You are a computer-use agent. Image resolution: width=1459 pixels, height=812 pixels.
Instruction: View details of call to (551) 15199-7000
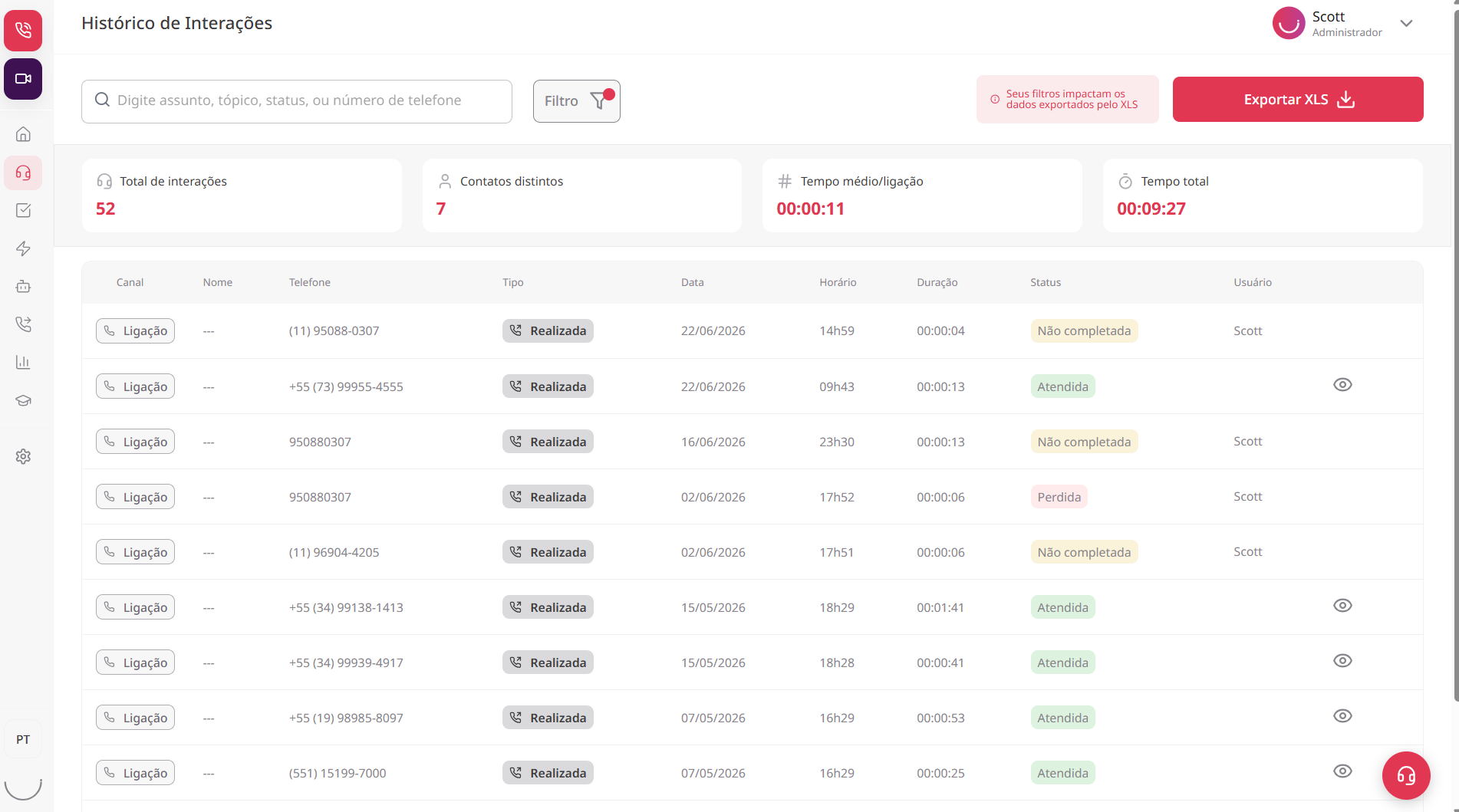pyautogui.click(x=1342, y=771)
